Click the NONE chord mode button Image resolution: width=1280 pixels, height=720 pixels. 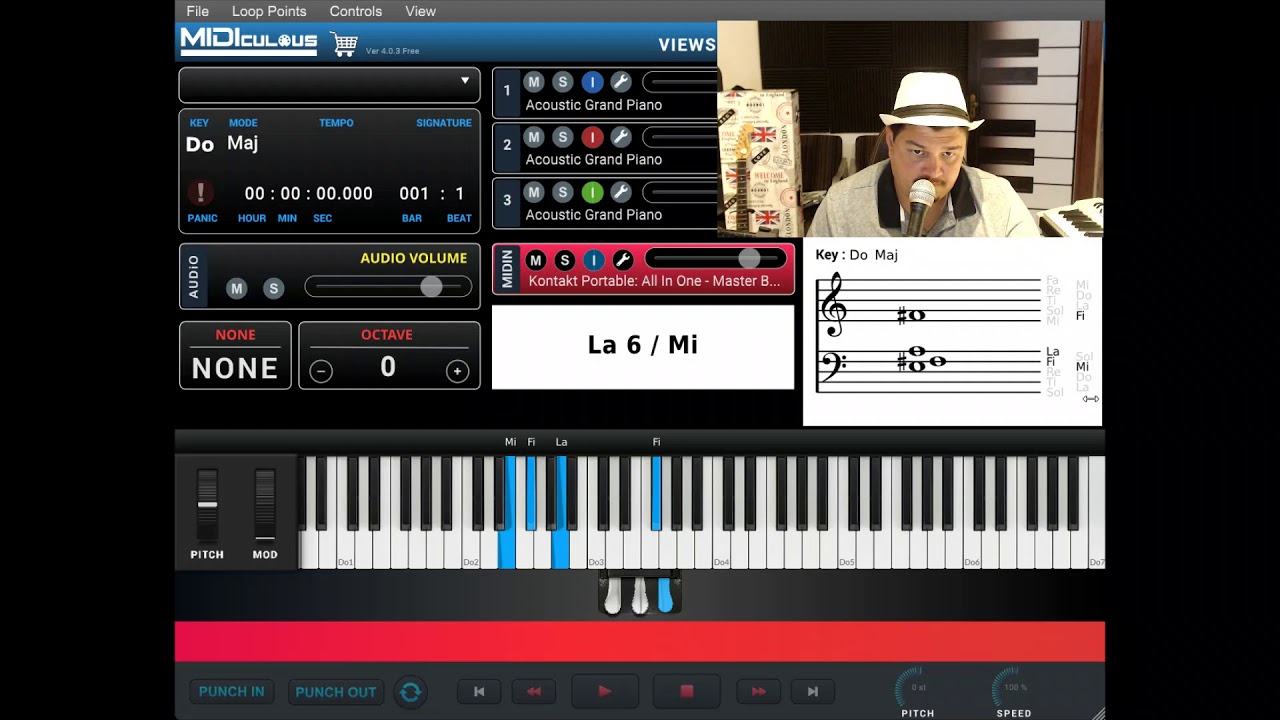coord(235,356)
